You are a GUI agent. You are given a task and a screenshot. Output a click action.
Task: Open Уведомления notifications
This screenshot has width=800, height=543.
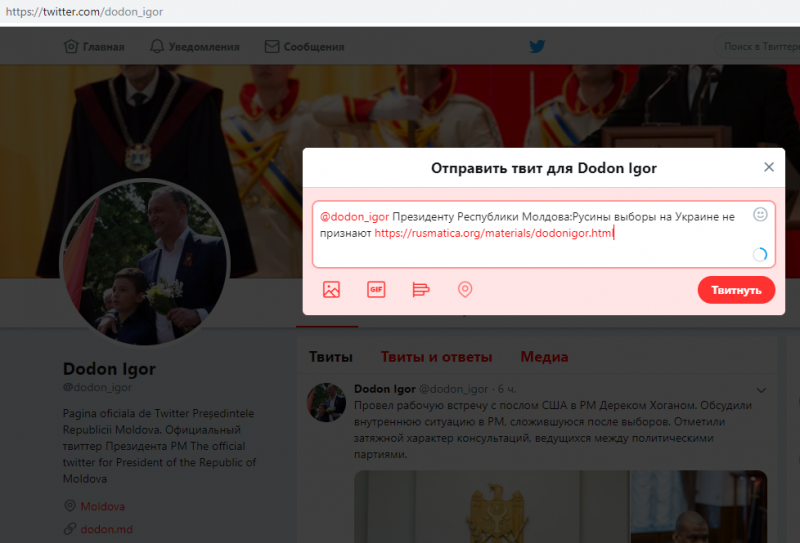194,47
